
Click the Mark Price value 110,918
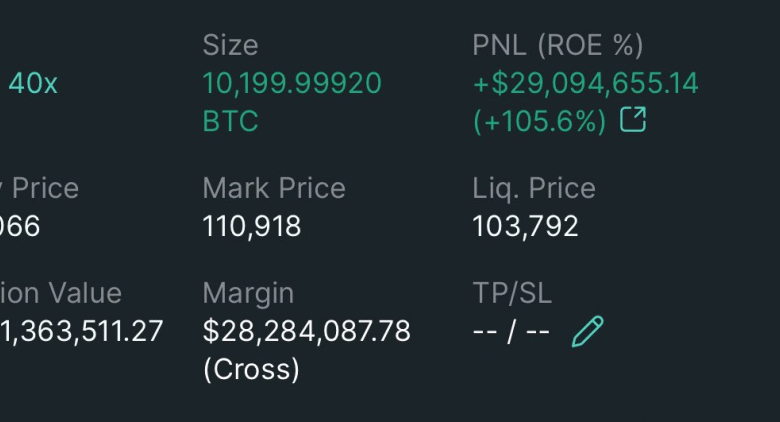pos(252,226)
